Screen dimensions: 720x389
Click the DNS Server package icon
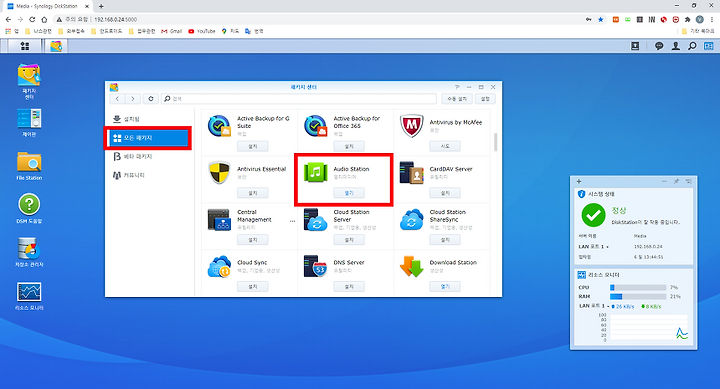315,266
